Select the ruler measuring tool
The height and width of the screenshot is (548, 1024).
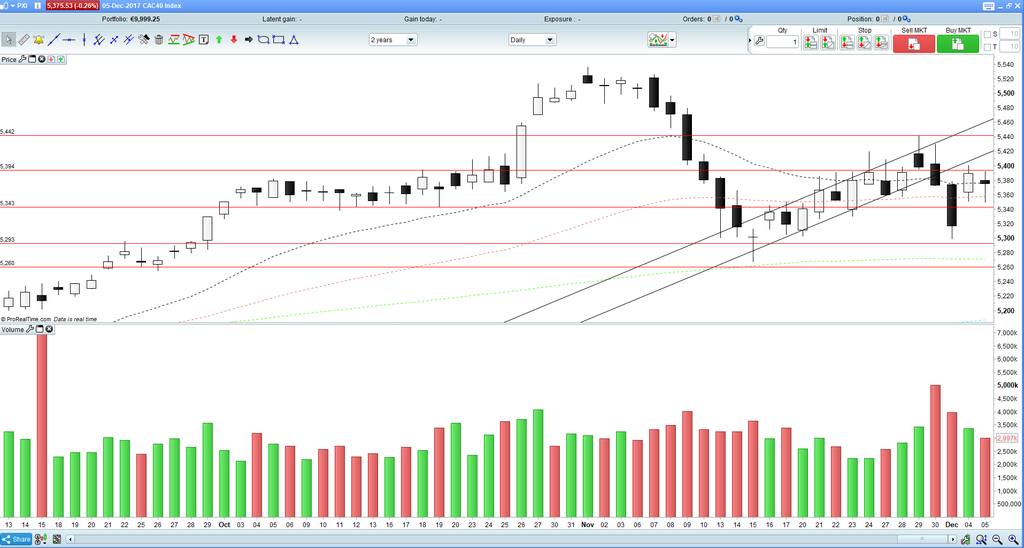point(24,39)
